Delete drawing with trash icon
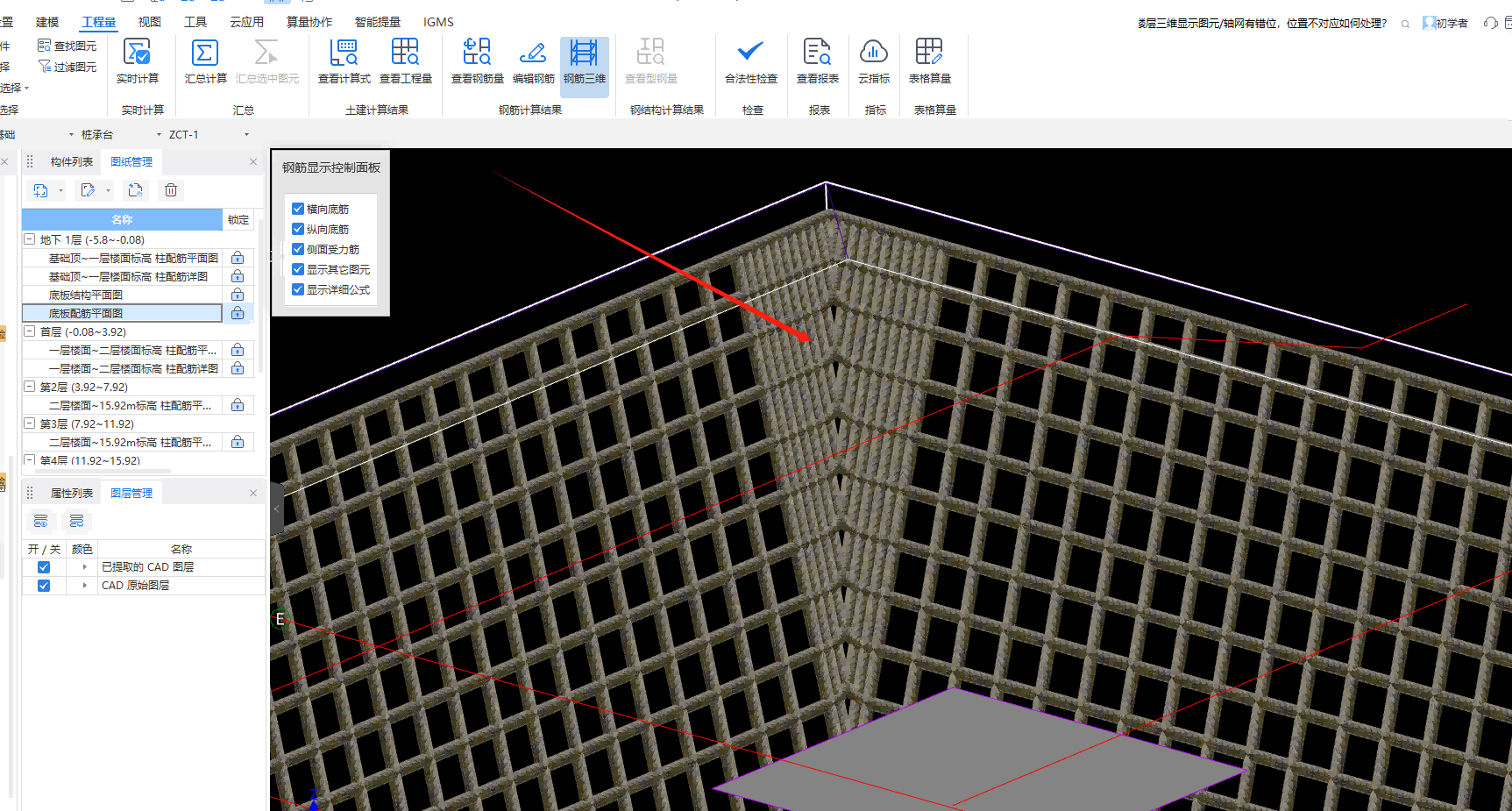 171,190
